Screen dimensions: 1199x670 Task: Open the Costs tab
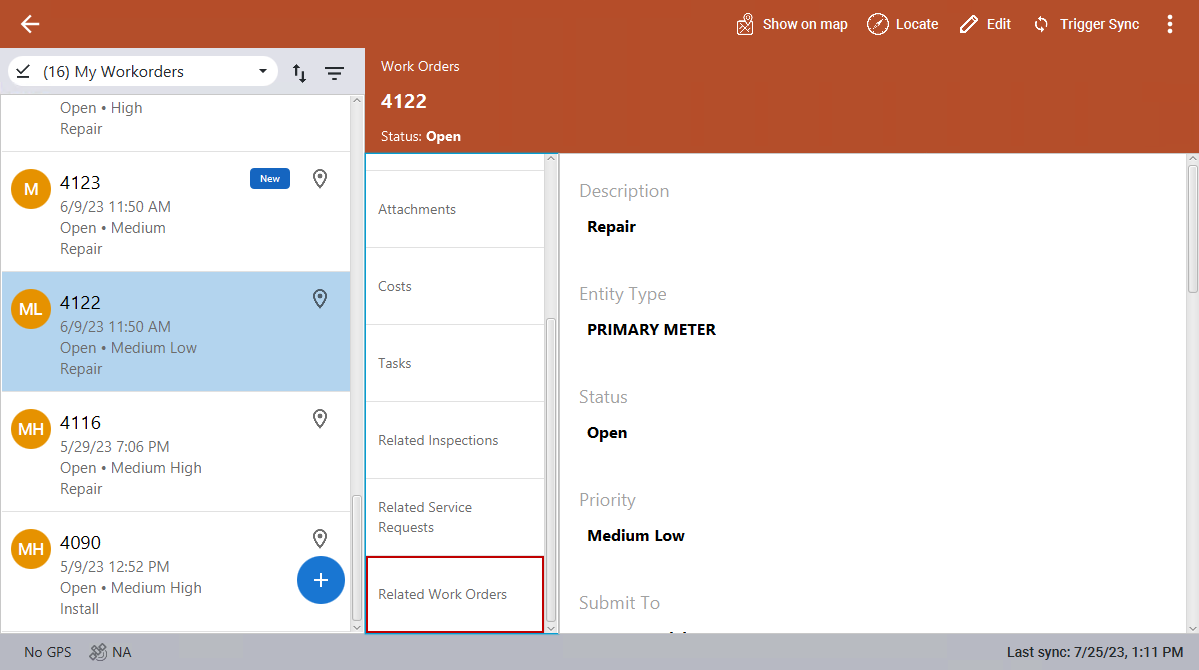455,286
